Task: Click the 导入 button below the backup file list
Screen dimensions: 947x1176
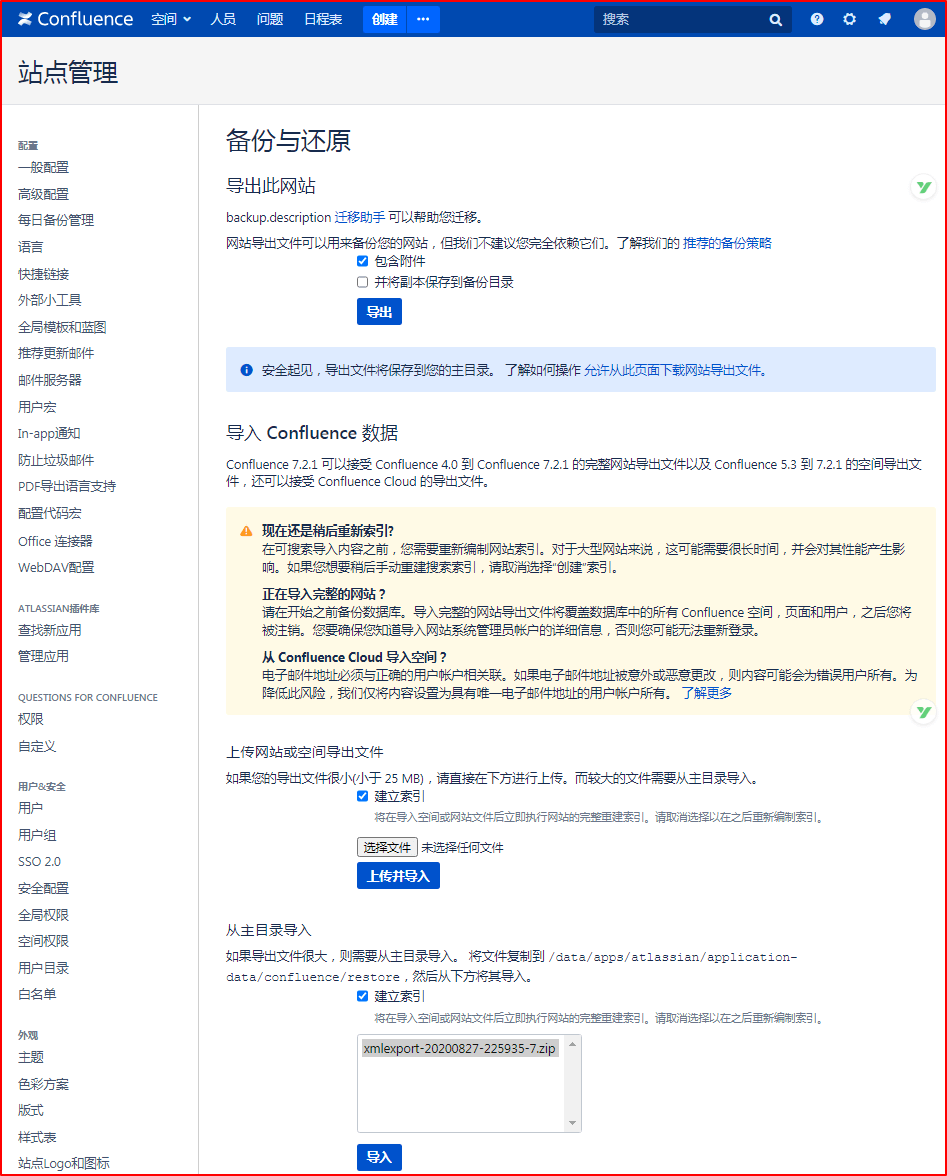Action: click(379, 1156)
